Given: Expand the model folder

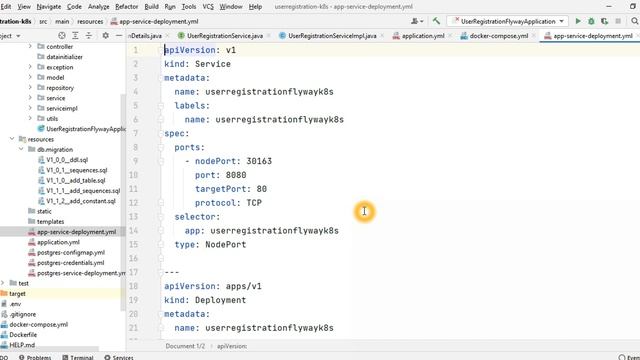Looking at the screenshot, I should coord(30,77).
